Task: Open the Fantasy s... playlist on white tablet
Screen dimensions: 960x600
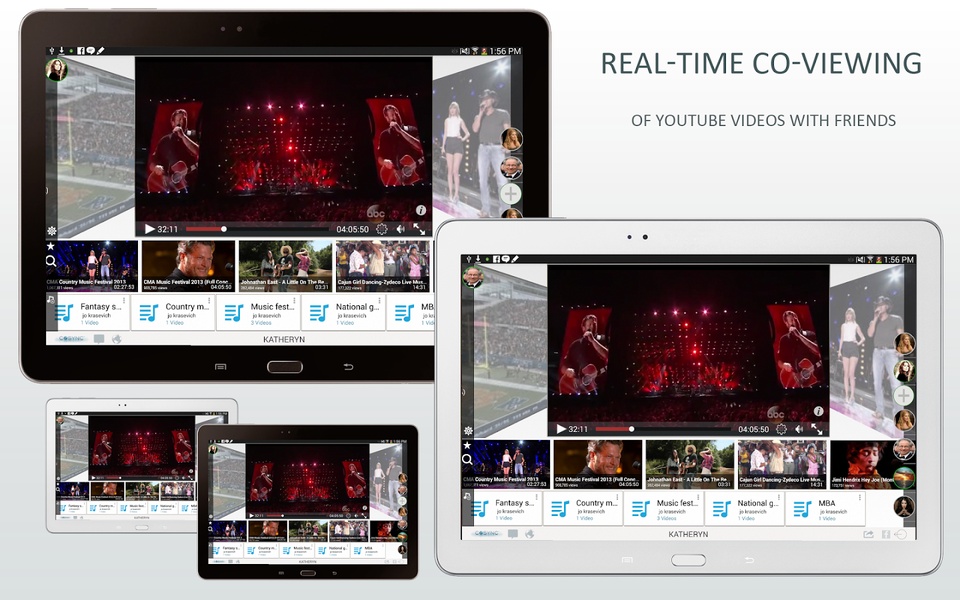Action: (503, 509)
